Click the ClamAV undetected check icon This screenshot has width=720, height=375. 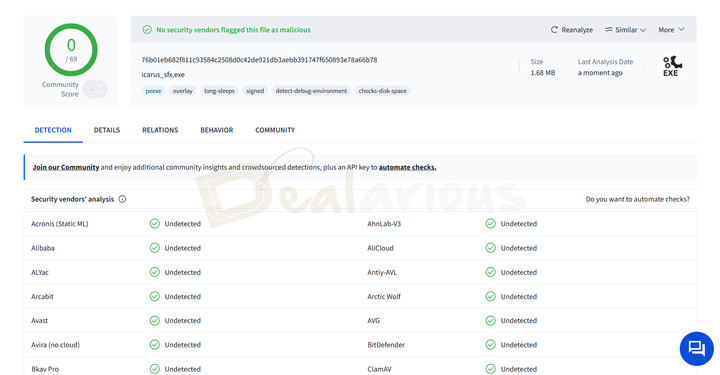tap(490, 369)
